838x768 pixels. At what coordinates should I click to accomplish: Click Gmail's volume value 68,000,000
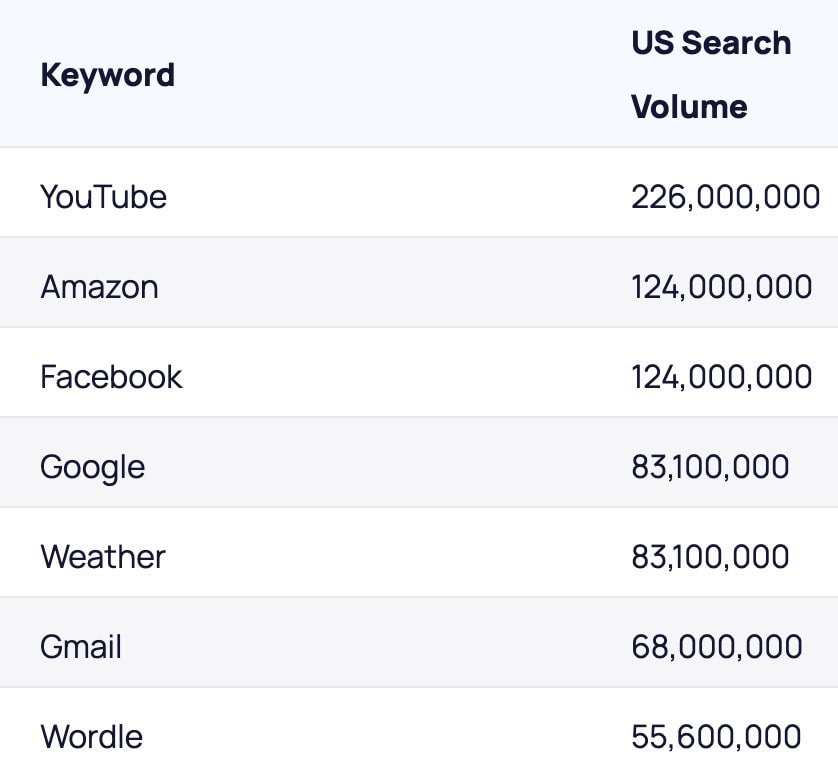(x=717, y=647)
